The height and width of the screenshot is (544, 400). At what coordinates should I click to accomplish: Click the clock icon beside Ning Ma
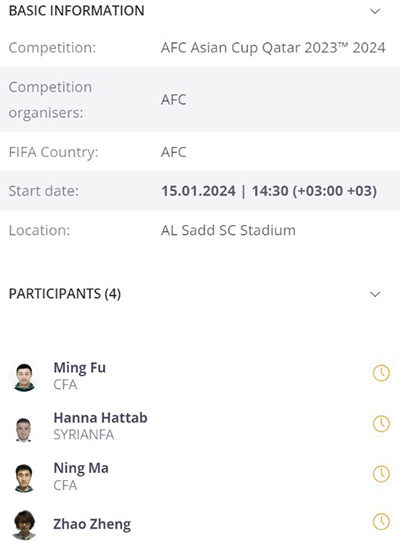coord(381,474)
